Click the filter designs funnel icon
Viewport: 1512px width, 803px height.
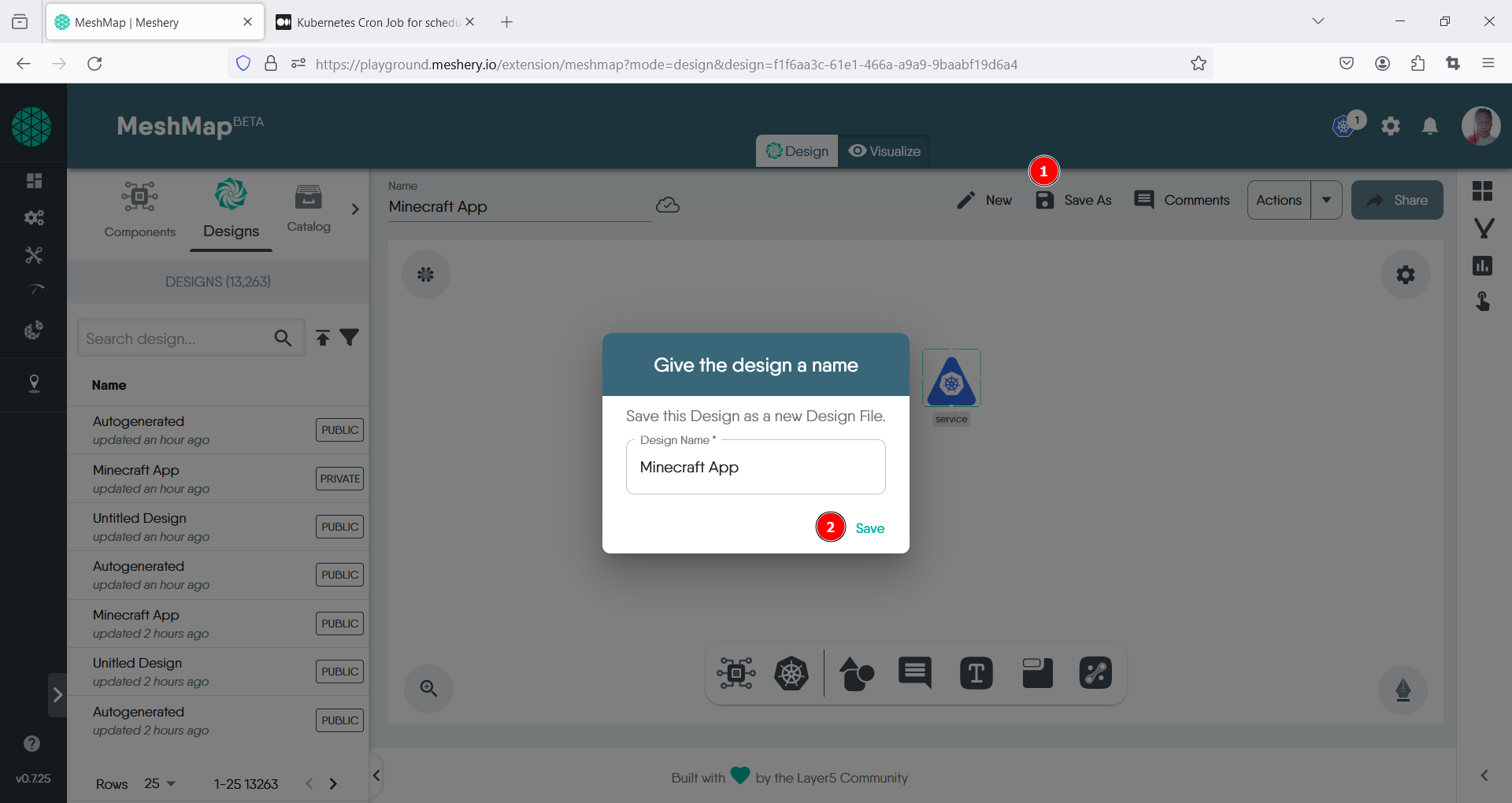(x=350, y=338)
